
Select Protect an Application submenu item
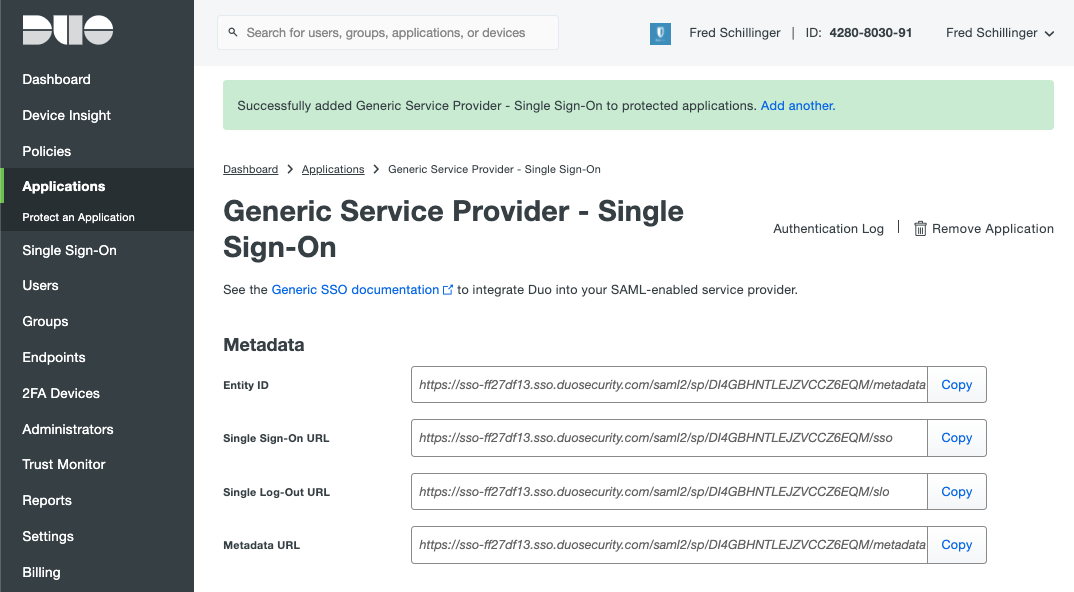(78, 217)
